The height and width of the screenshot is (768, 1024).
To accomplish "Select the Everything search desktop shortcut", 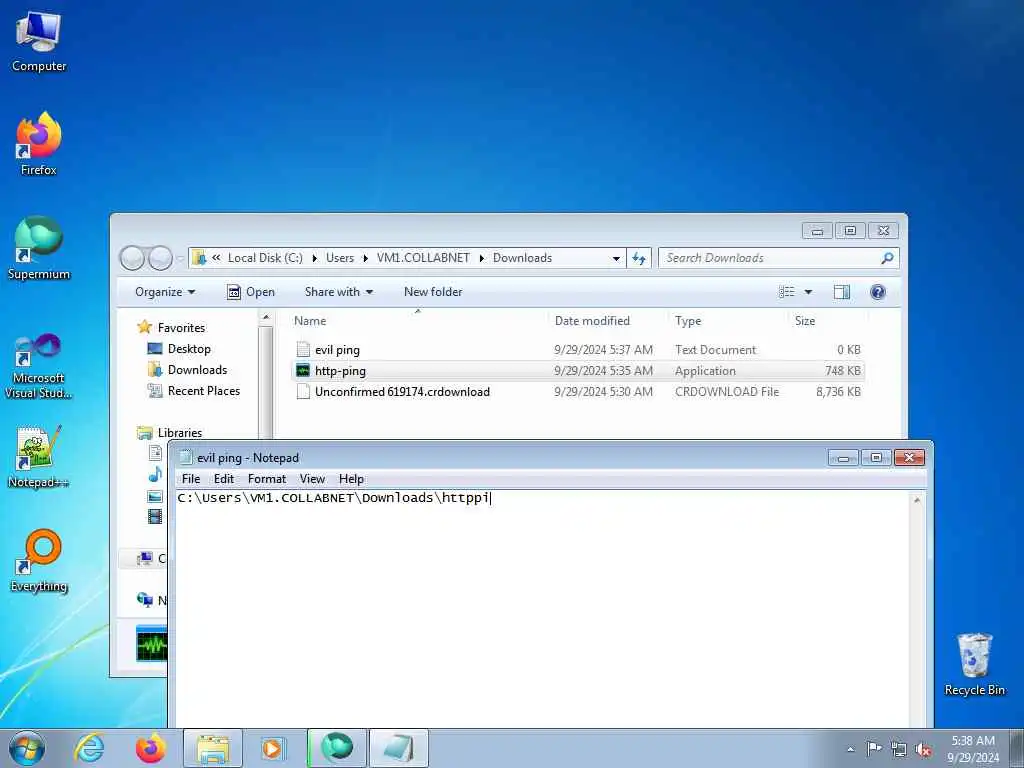I will 39,562.
